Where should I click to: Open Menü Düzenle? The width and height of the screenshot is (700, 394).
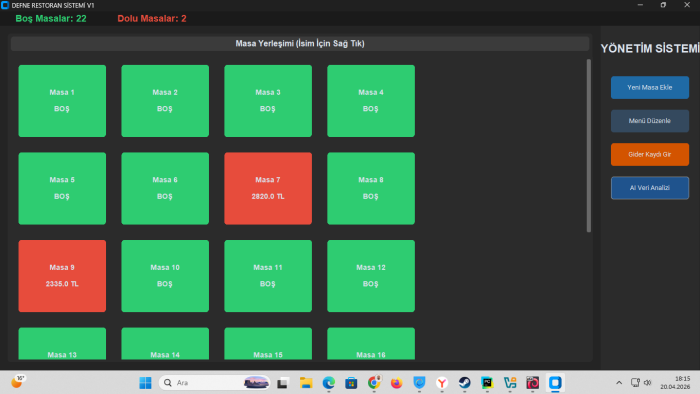pos(650,121)
